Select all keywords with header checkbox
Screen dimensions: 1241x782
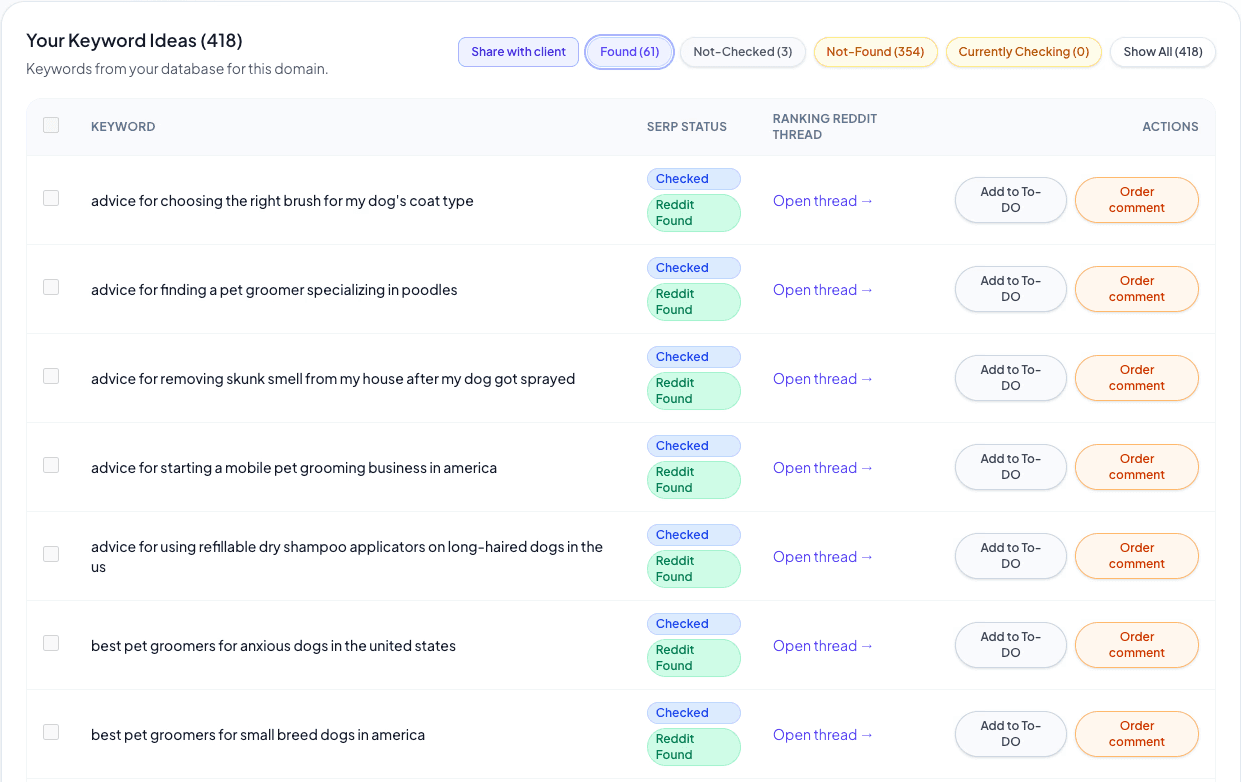point(51,125)
